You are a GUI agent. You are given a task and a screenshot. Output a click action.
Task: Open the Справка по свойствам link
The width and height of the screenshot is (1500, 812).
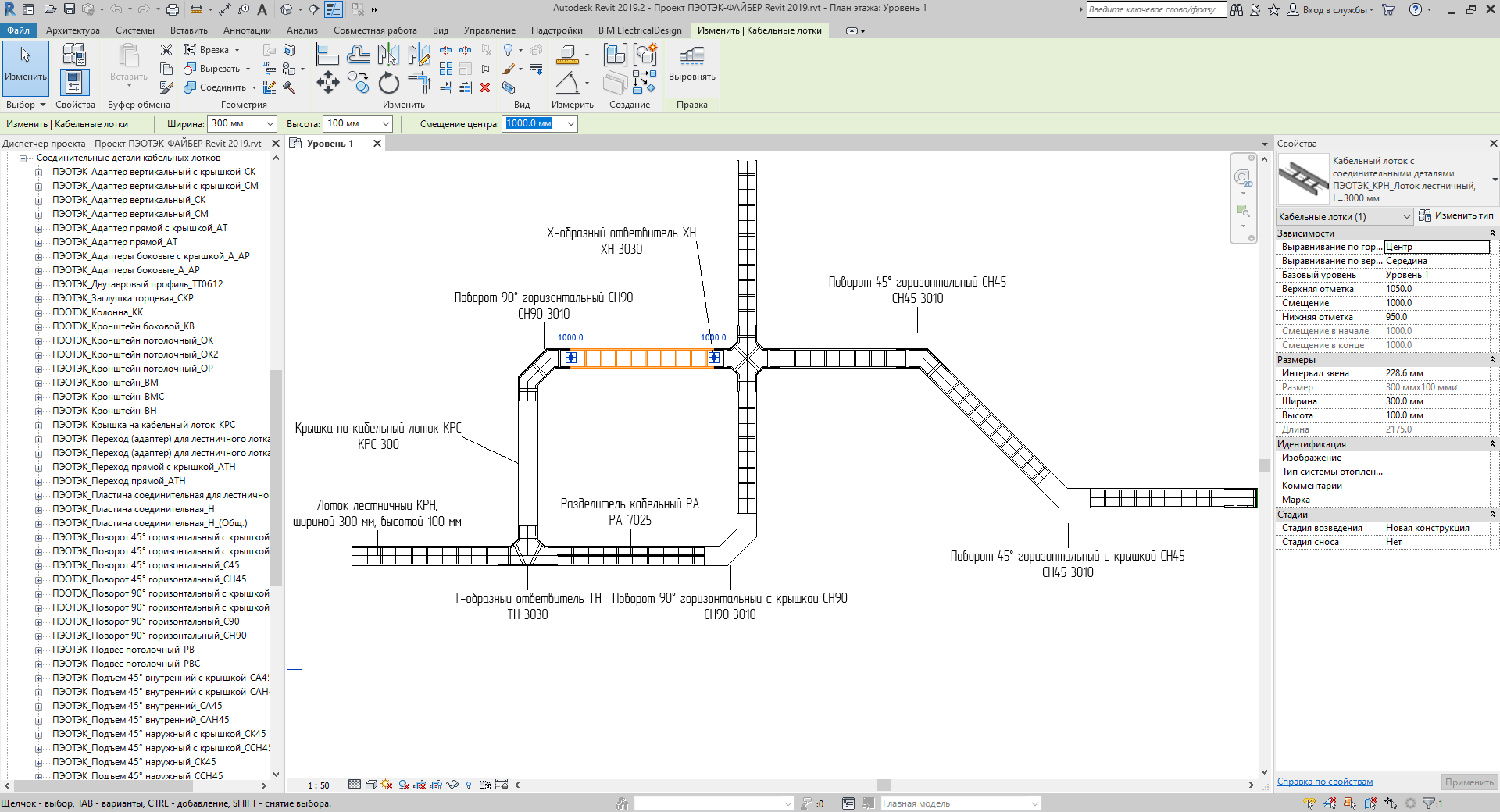point(1324,782)
